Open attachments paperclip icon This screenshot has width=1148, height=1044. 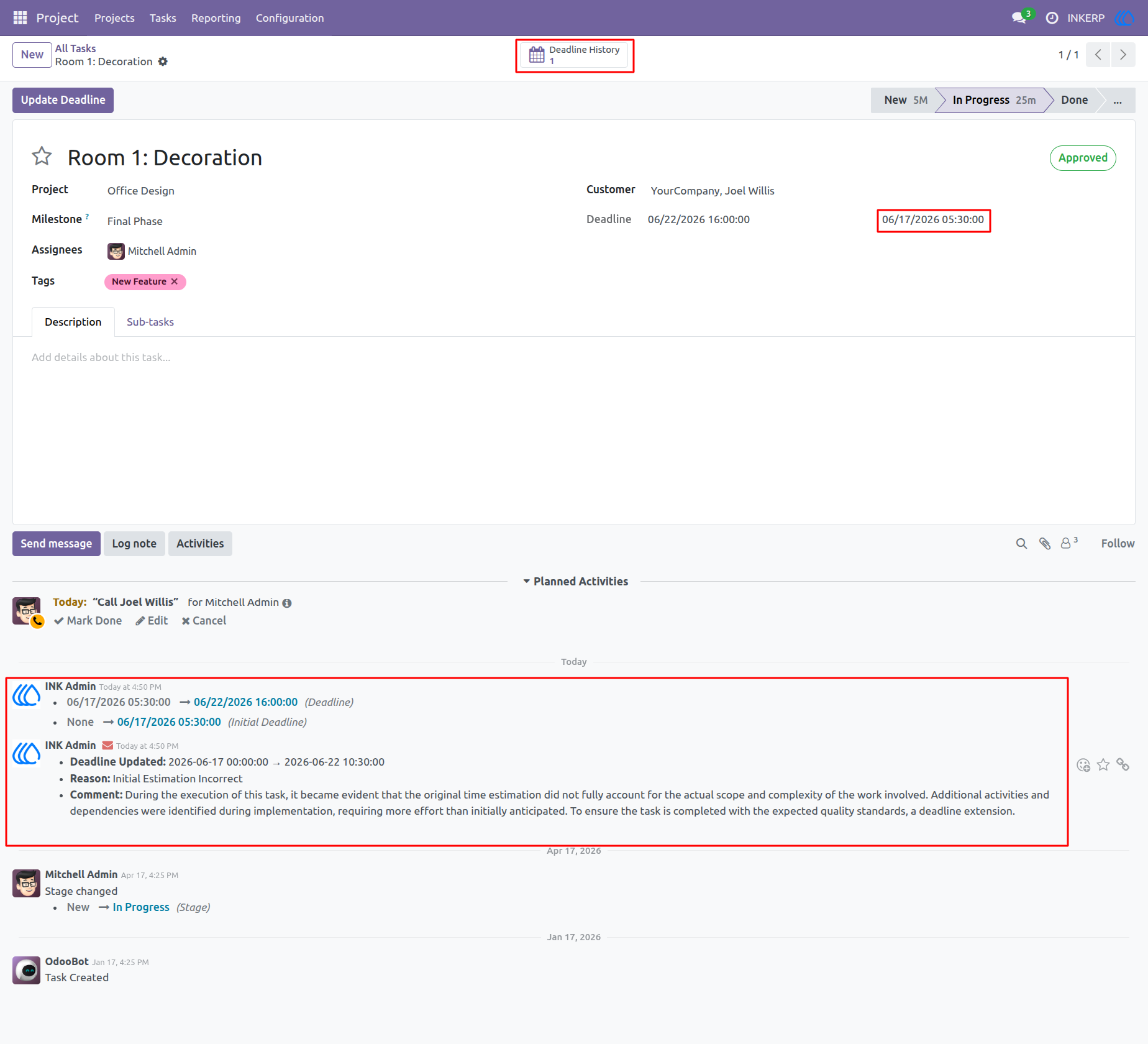tap(1045, 544)
